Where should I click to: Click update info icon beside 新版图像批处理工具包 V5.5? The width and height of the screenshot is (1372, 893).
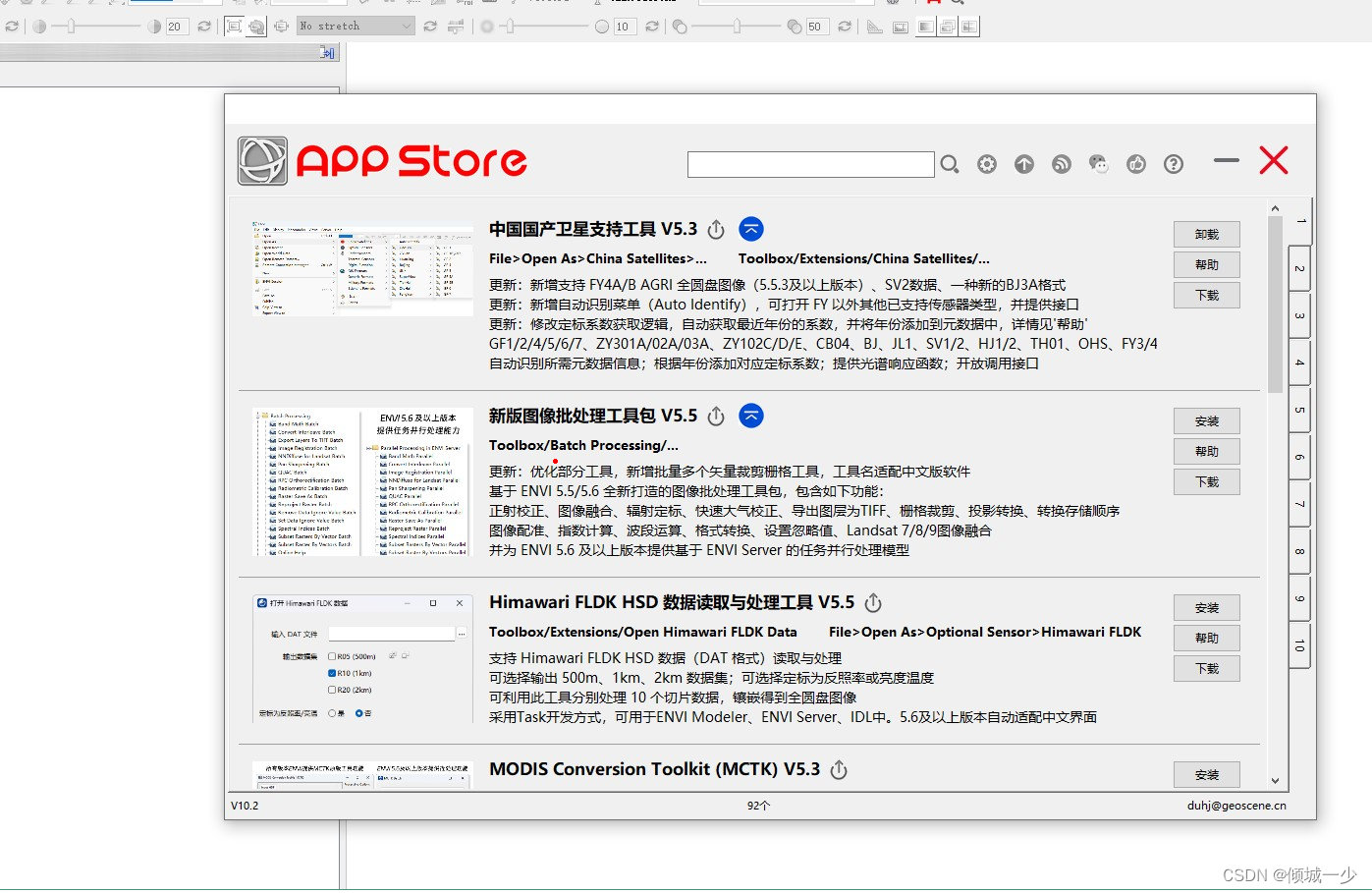(716, 417)
